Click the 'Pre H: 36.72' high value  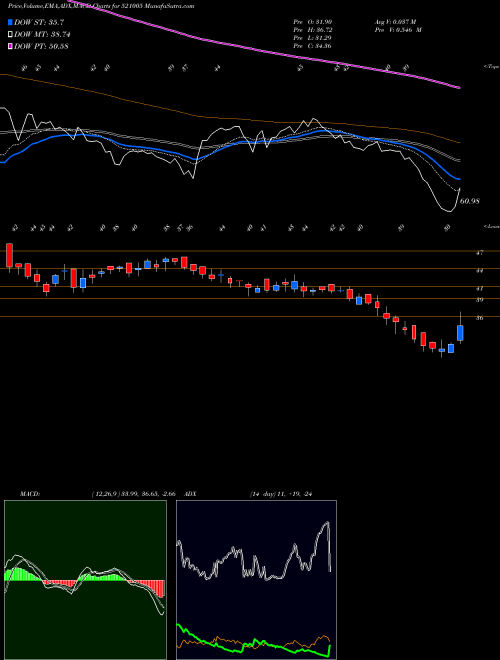click(312, 30)
